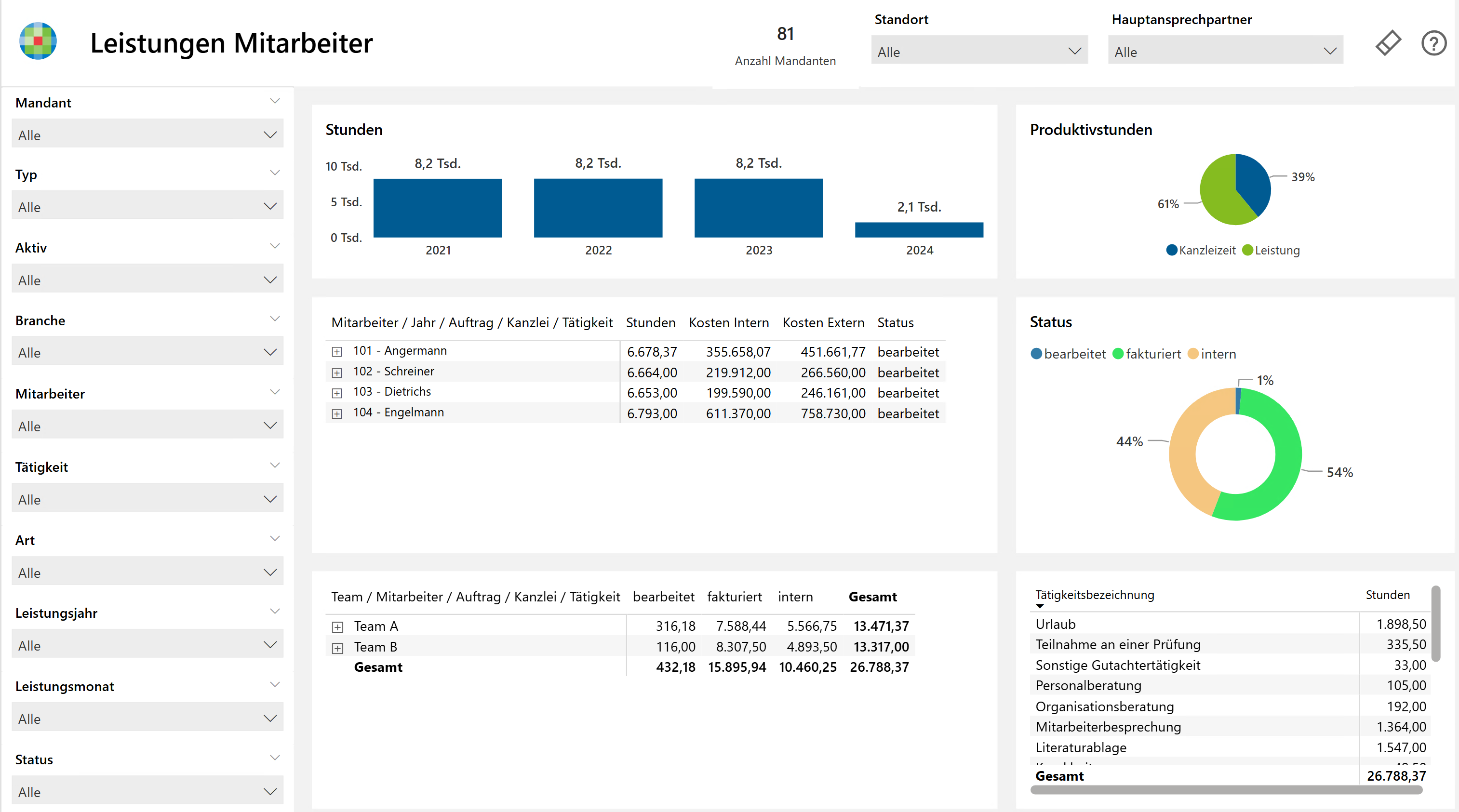Click the colorful app logo

click(38, 41)
